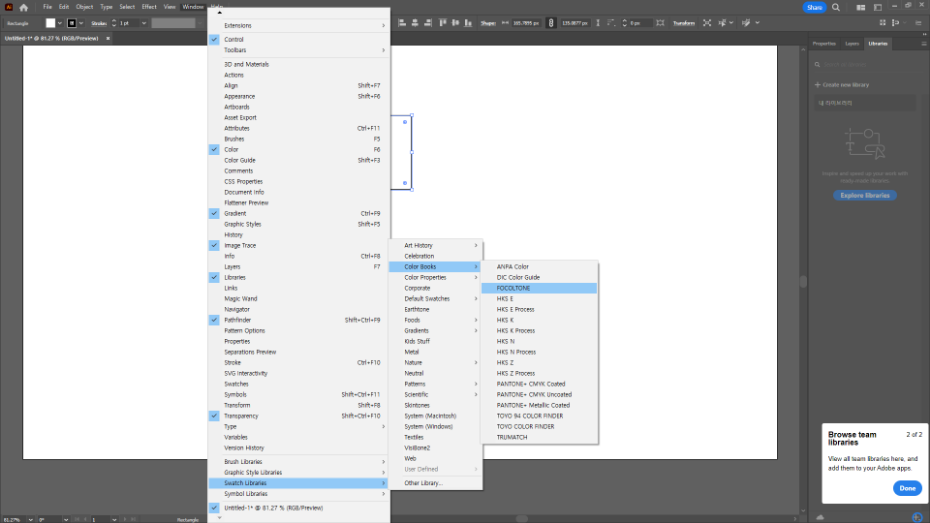This screenshot has width=930, height=523.
Task: Click the grid view icon in control bar
Action: [x=883, y=23]
